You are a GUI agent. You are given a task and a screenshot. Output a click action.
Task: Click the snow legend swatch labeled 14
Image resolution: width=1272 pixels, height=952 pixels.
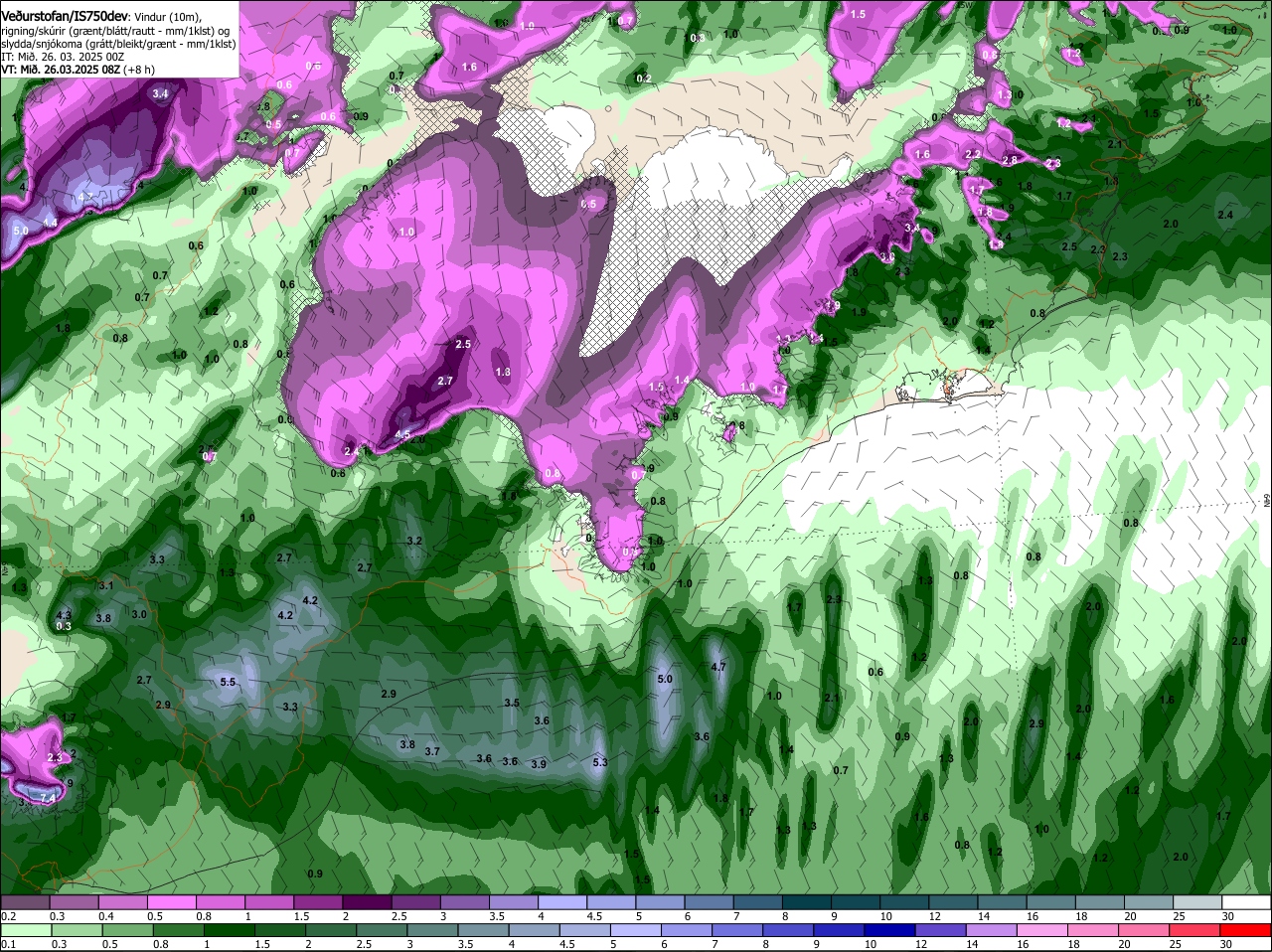1002,902
